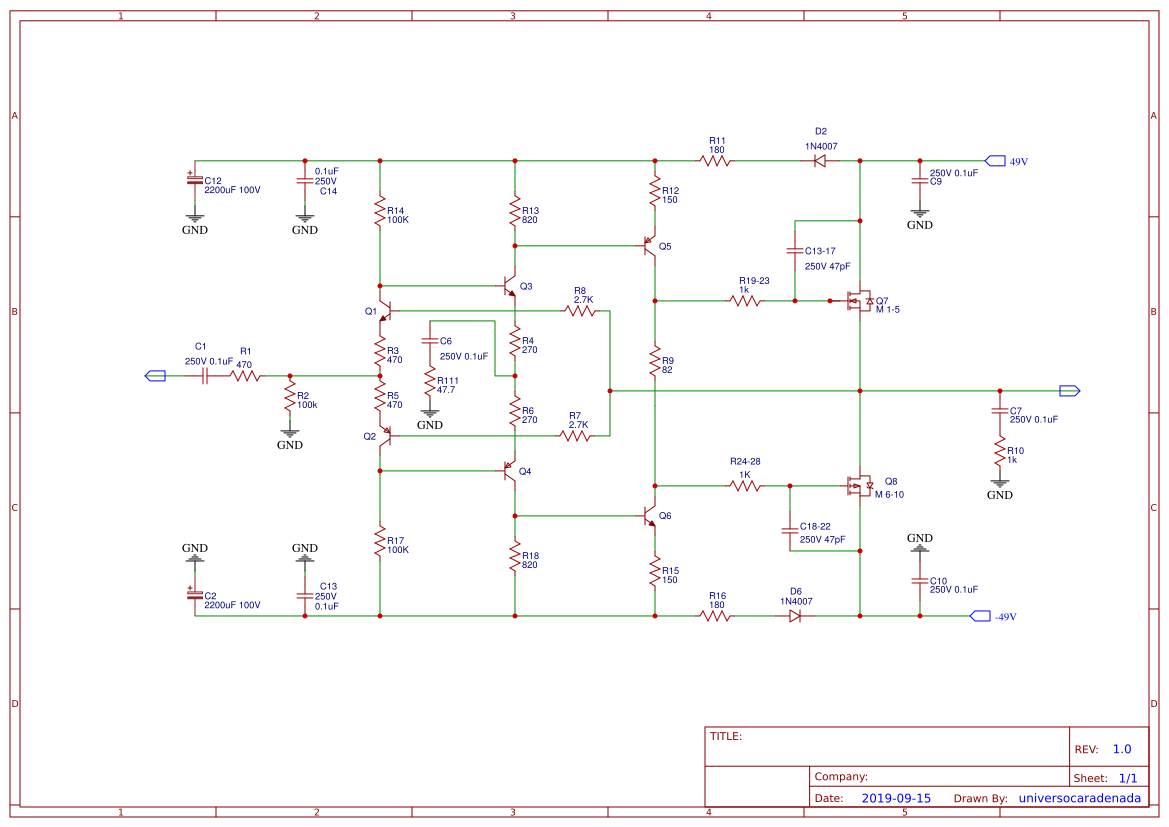
Task: Click the R111 47.7 resistor symbol
Action: (x=429, y=381)
